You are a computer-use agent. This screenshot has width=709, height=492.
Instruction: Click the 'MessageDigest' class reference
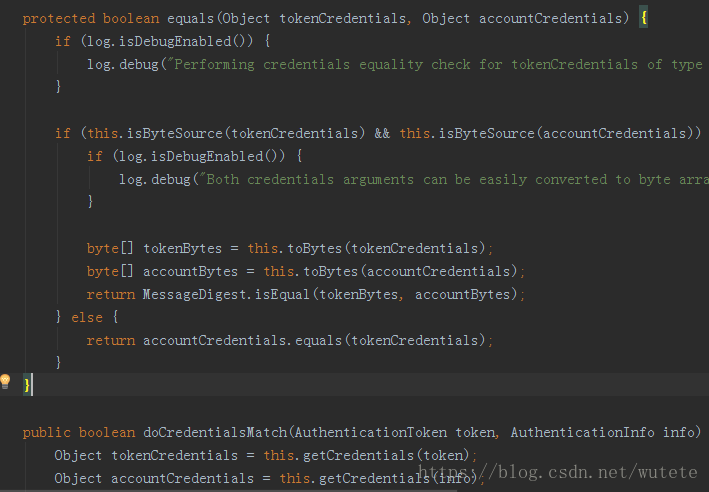(194, 295)
